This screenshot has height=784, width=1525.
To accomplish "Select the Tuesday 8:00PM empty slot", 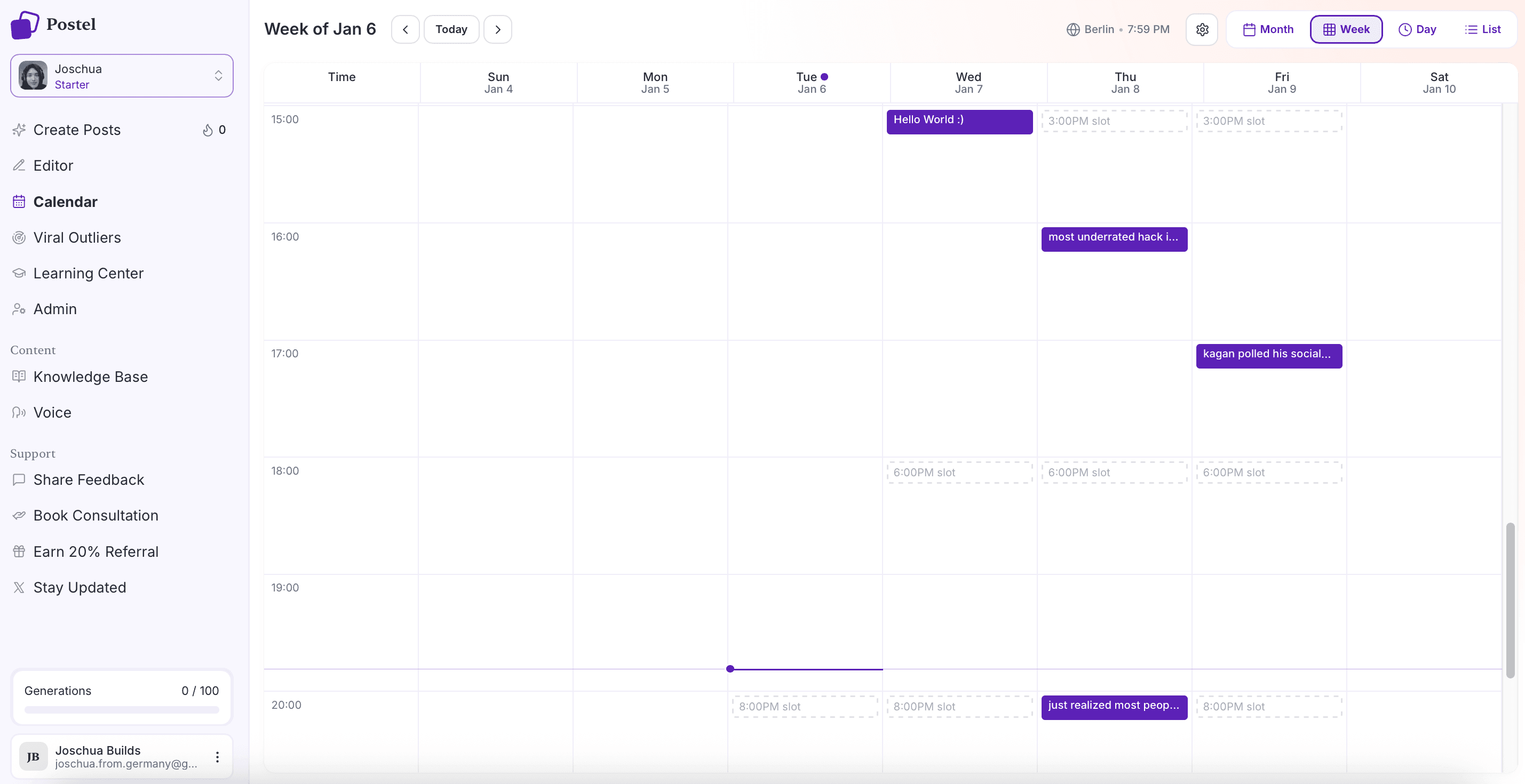I will (x=805, y=707).
